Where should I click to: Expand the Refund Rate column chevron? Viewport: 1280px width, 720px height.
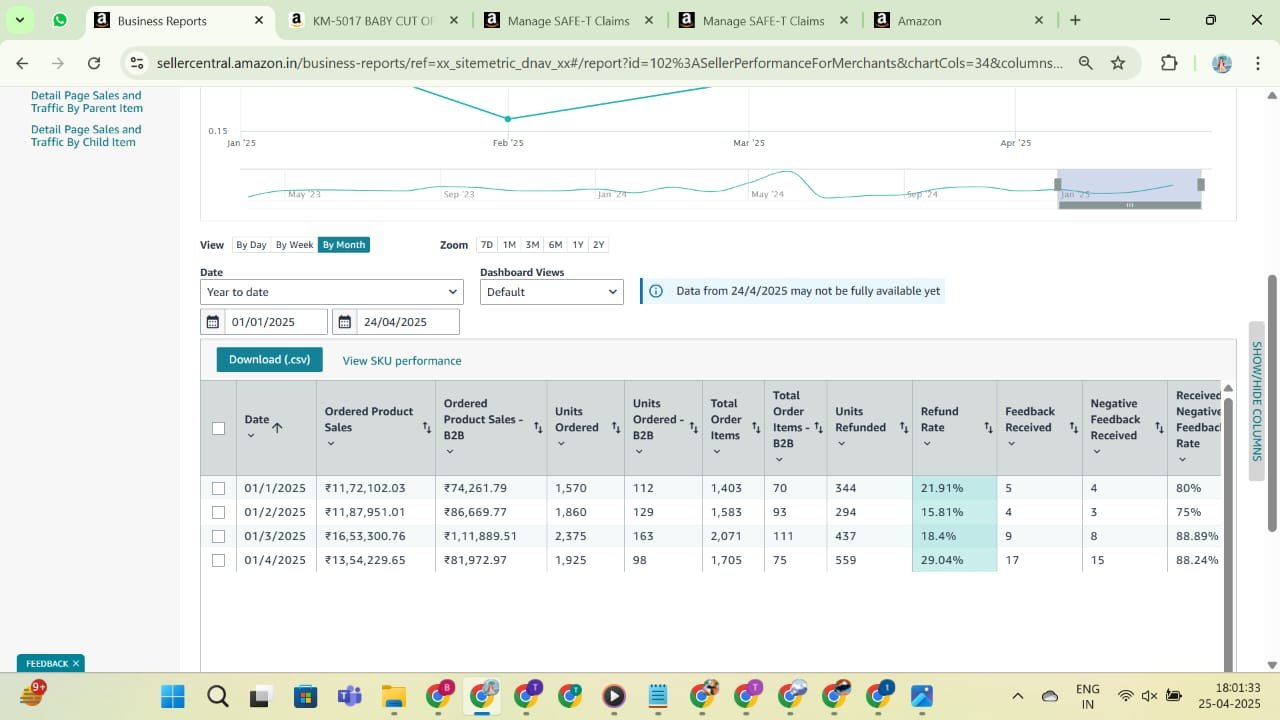pyautogui.click(x=927, y=444)
